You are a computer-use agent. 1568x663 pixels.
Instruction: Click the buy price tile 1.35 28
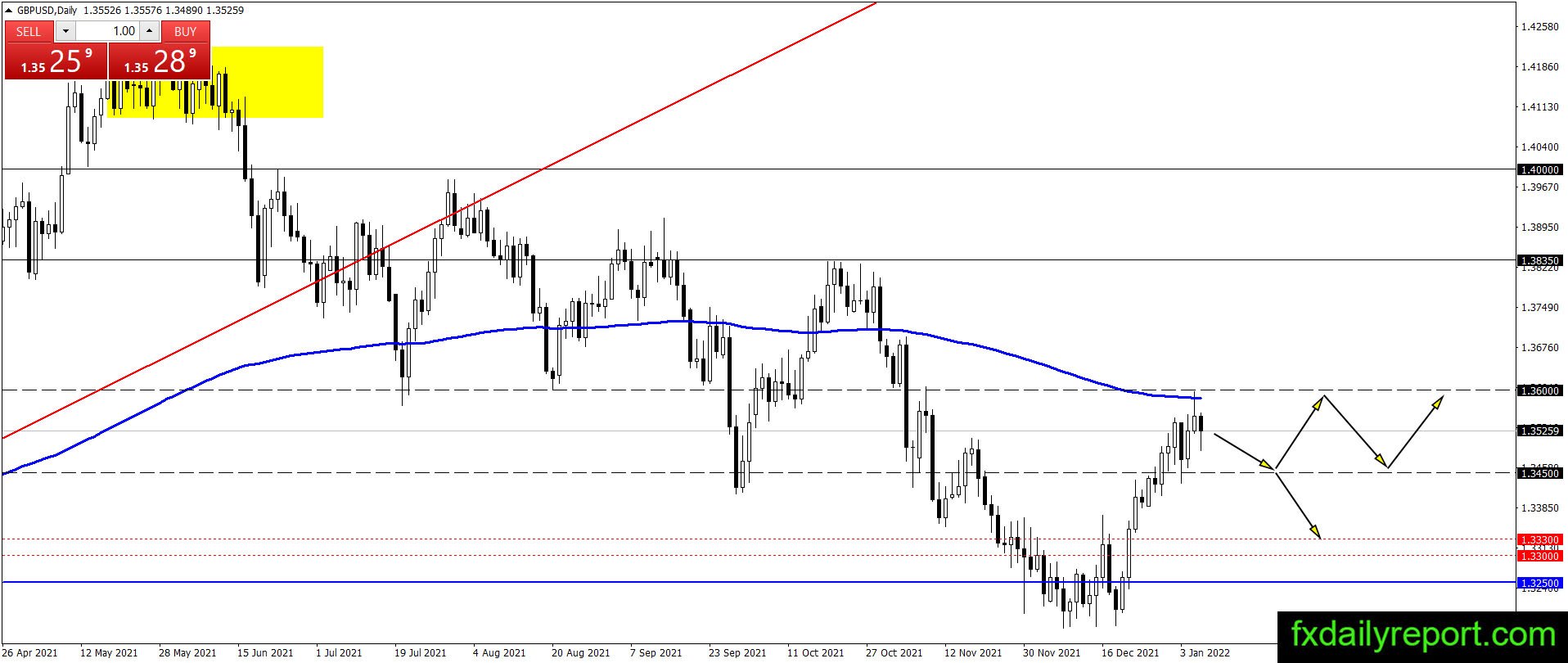pos(160,61)
